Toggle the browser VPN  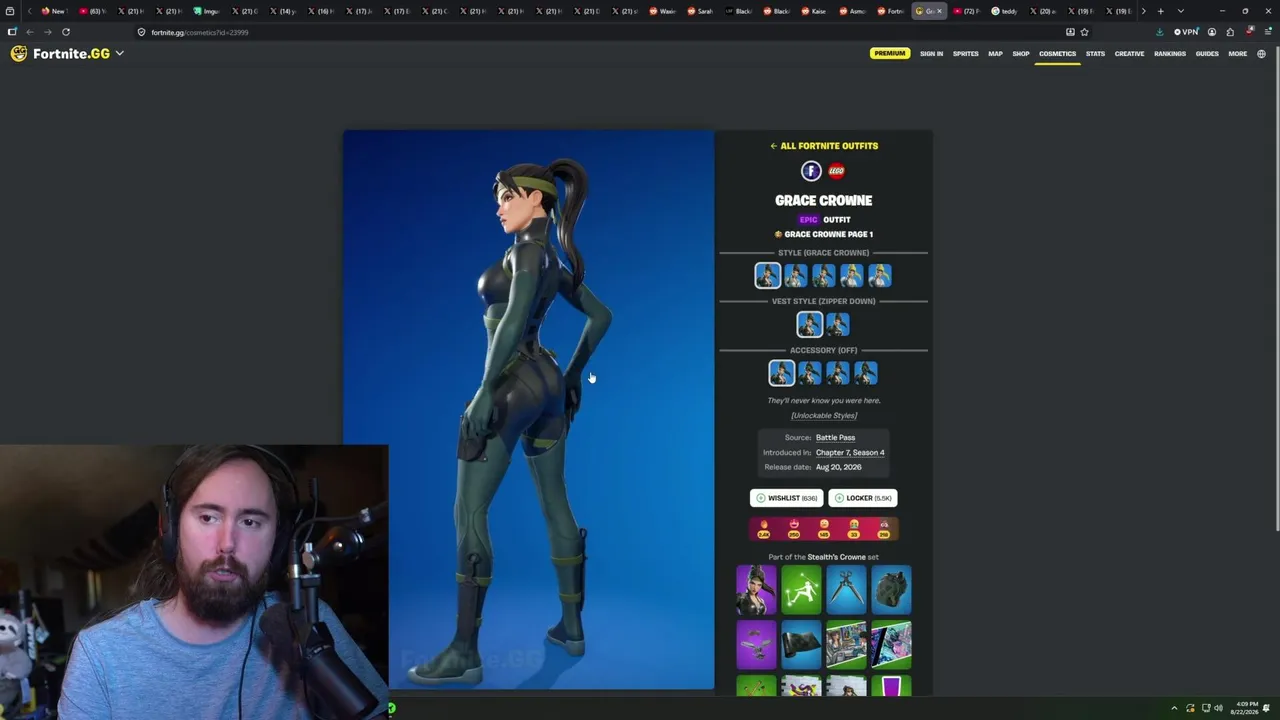1186,32
